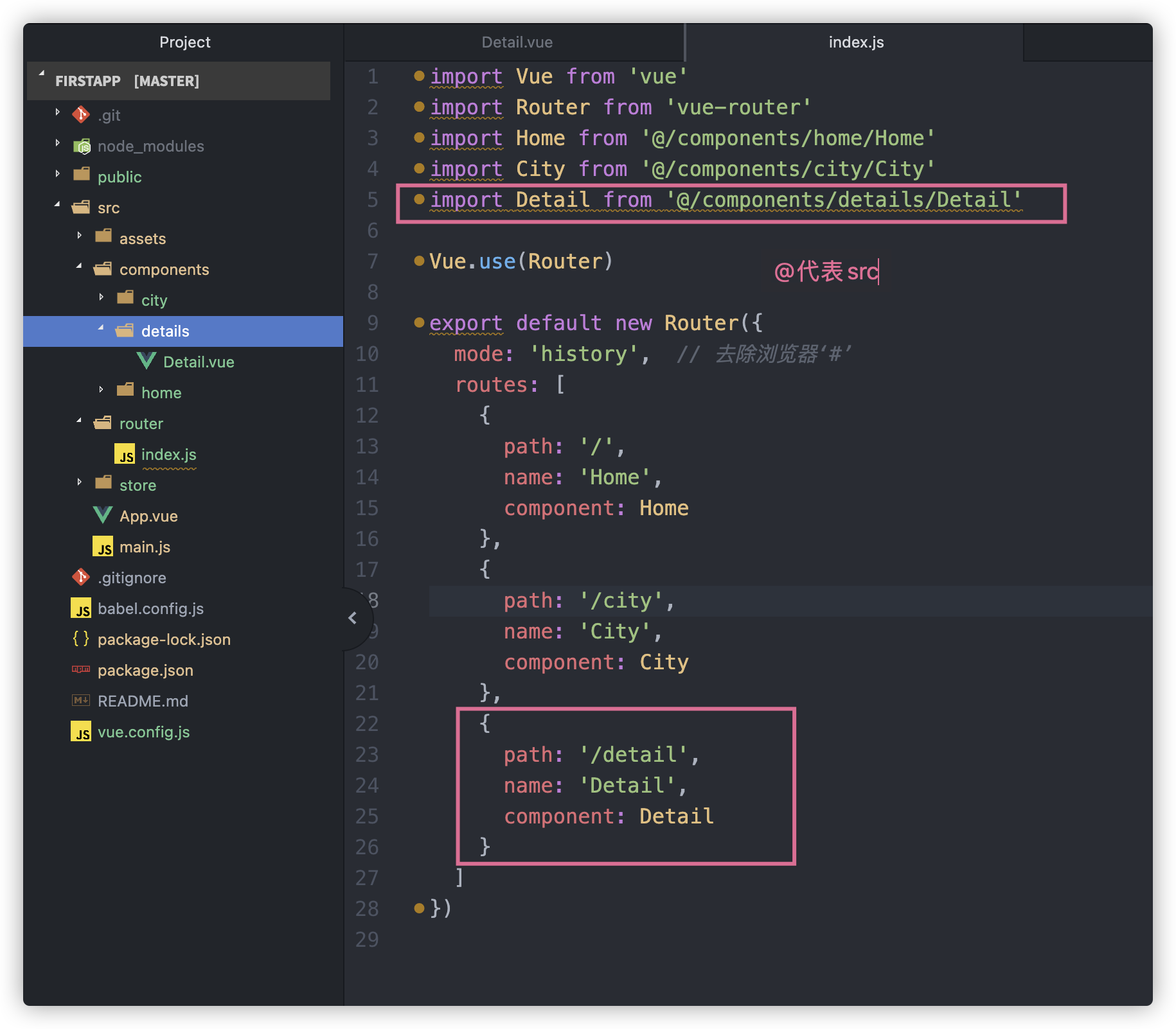Click the city folder icon

(125, 297)
